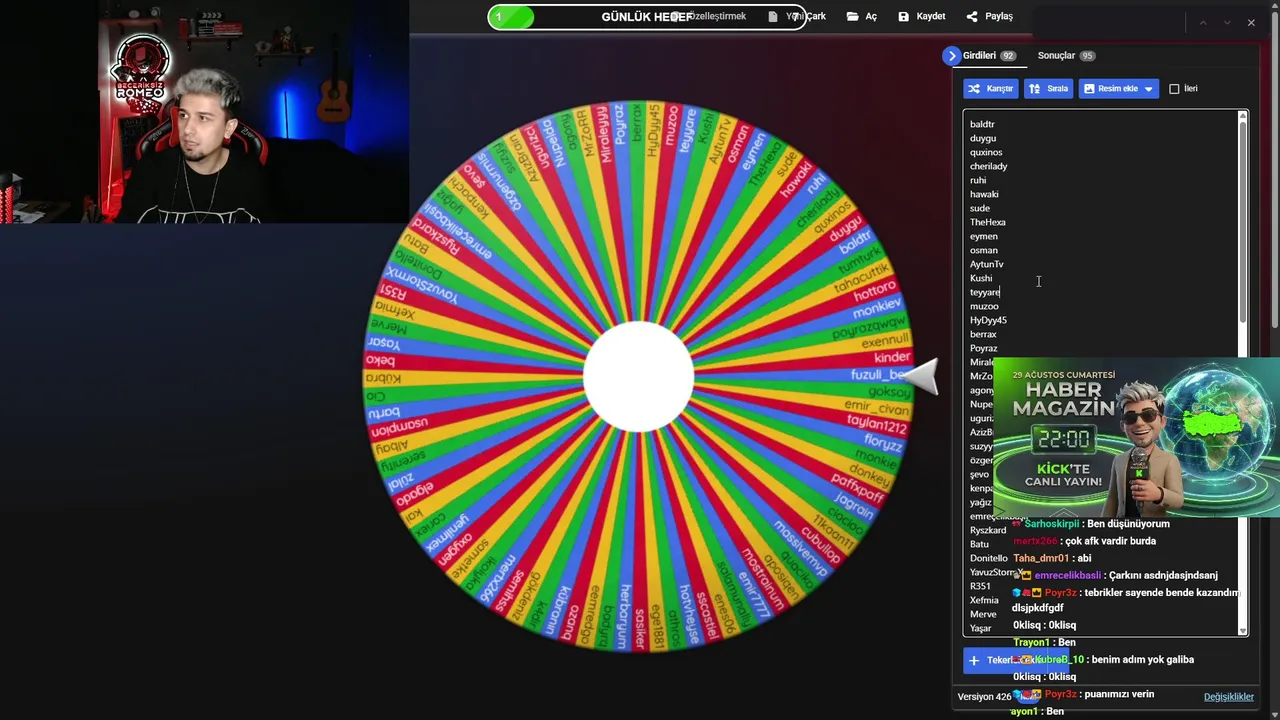This screenshot has height=720, width=1280.
Task: Click the 'R351' entry in the list
Action: (980, 586)
